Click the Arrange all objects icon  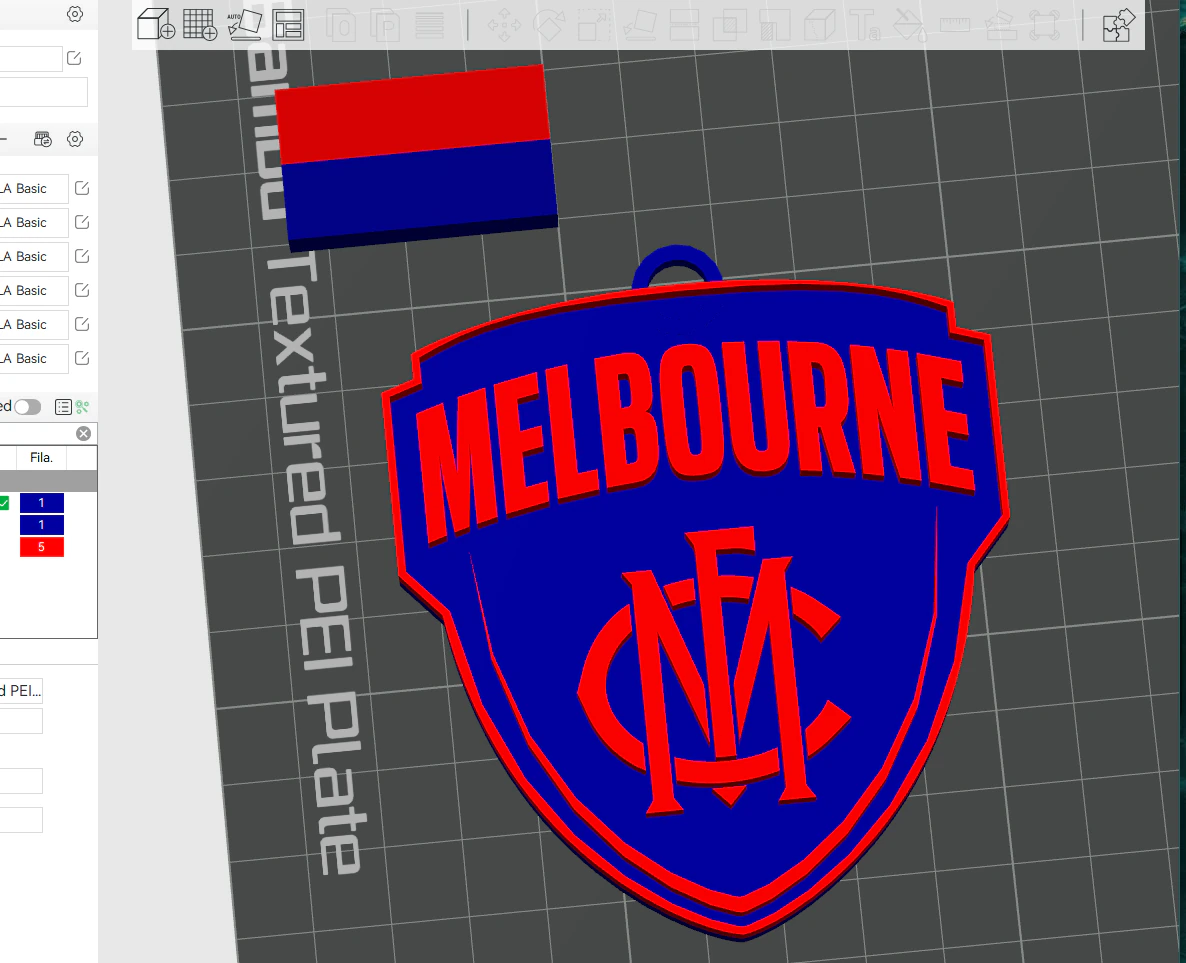coord(289,24)
